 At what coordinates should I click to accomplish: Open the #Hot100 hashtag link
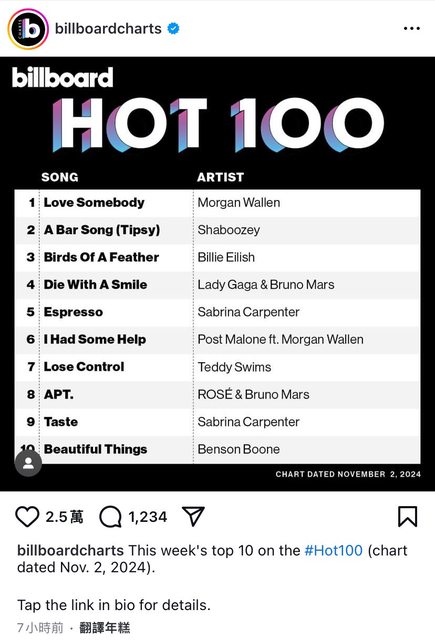tap(333, 551)
